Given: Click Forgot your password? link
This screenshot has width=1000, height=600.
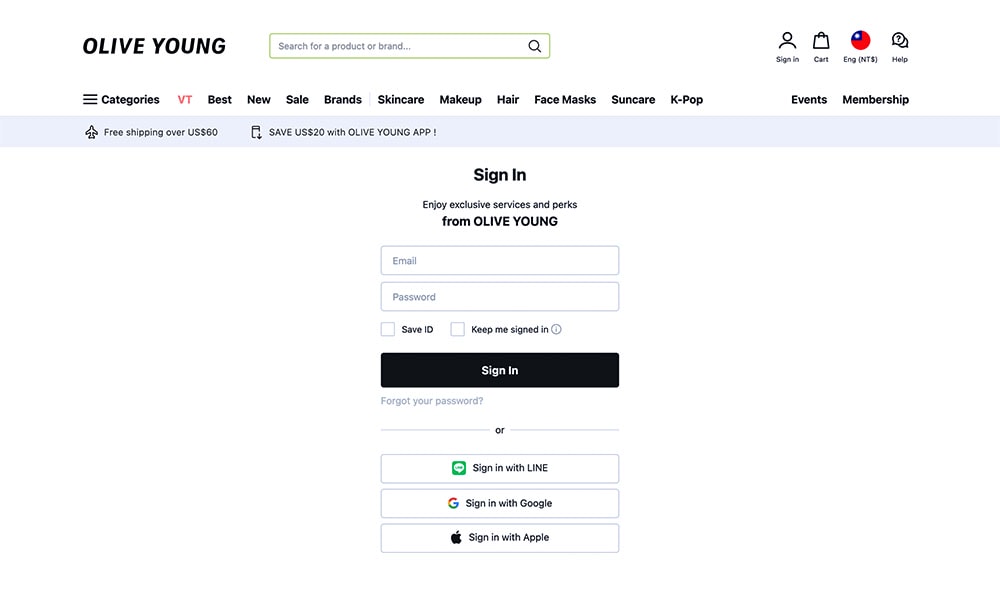Looking at the screenshot, I should [432, 401].
